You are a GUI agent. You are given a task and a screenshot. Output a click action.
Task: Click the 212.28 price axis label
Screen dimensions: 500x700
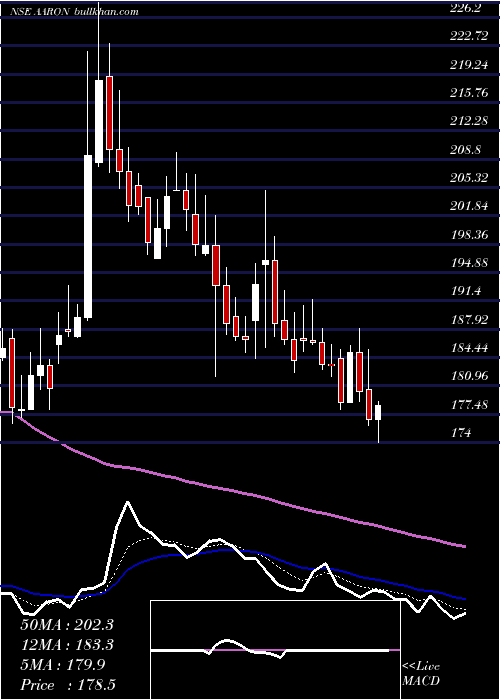(x=469, y=121)
